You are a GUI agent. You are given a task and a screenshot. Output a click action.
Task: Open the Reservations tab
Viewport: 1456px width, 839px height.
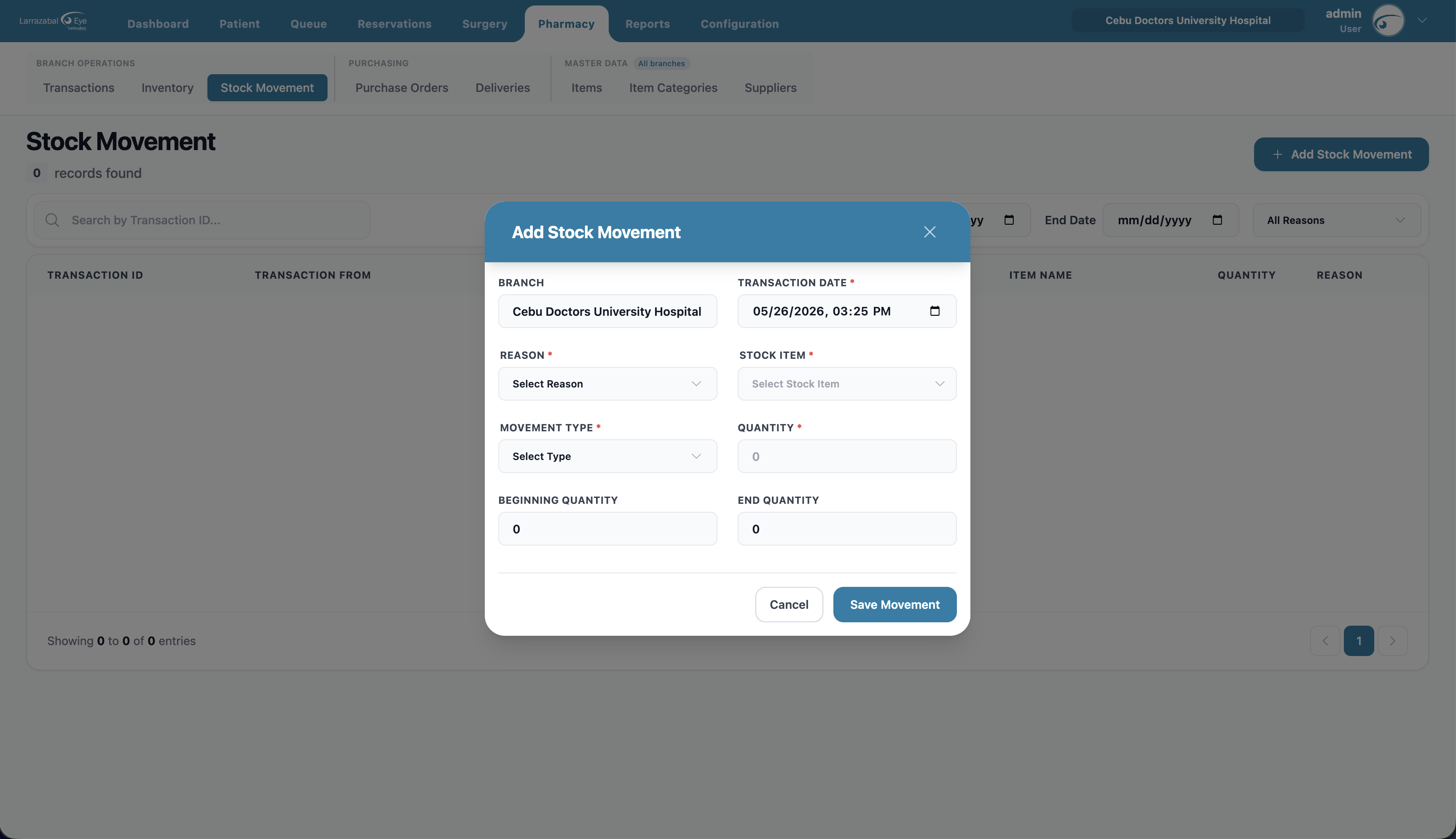pyautogui.click(x=395, y=24)
